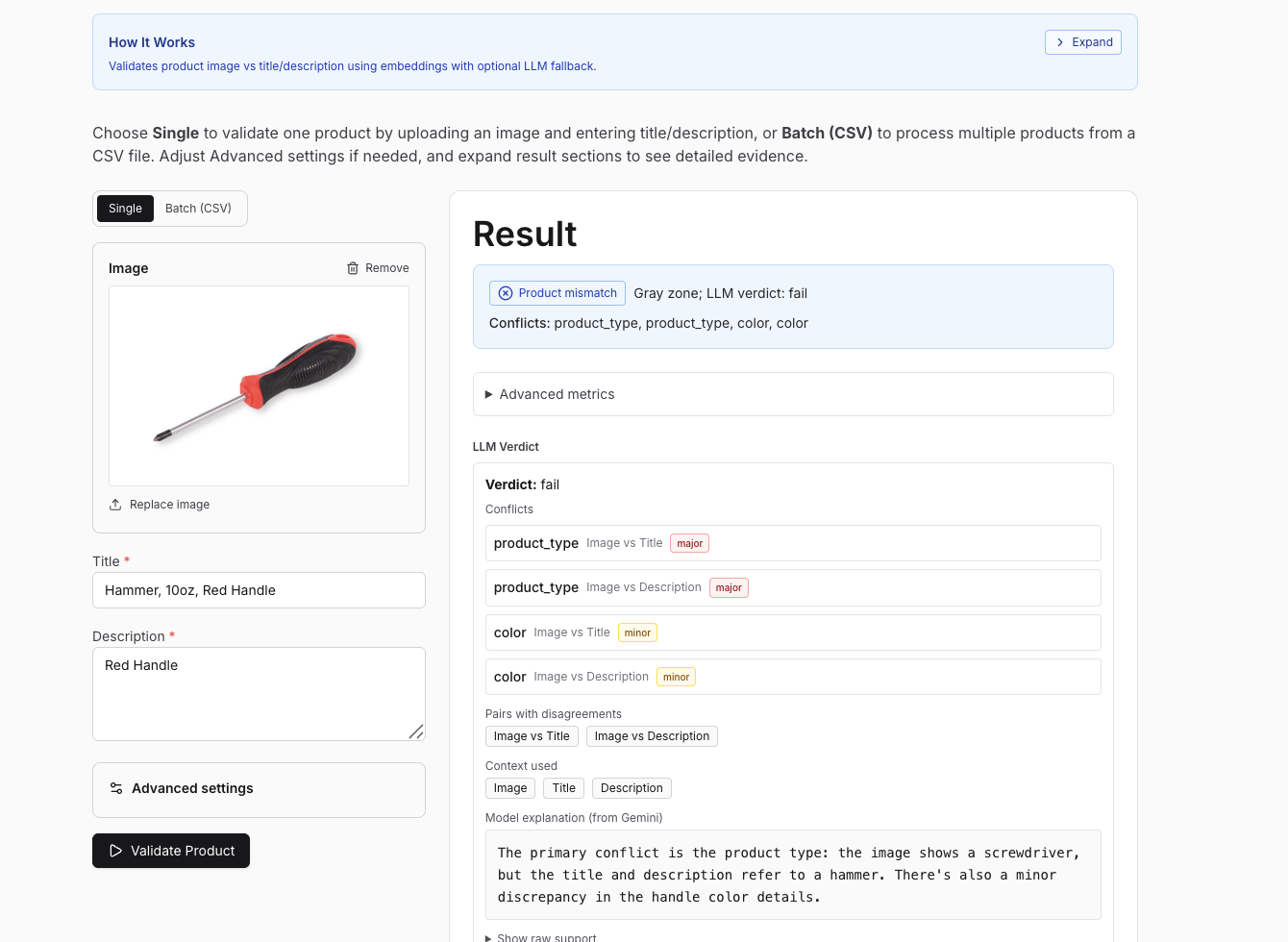
Task: Click the X circle icon in Product mismatch badge
Action: coord(506,293)
